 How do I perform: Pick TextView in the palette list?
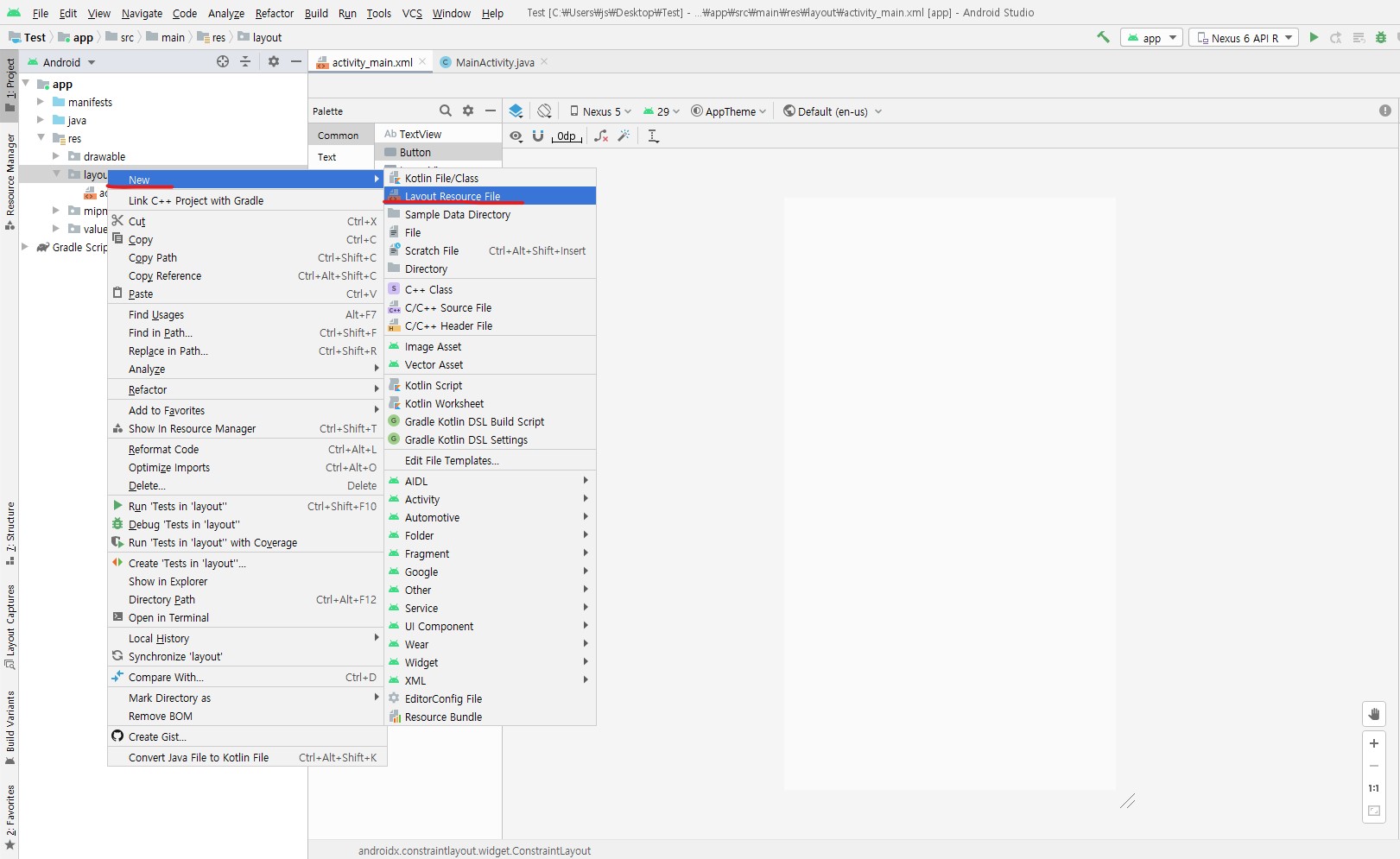click(x=439, y=134)
